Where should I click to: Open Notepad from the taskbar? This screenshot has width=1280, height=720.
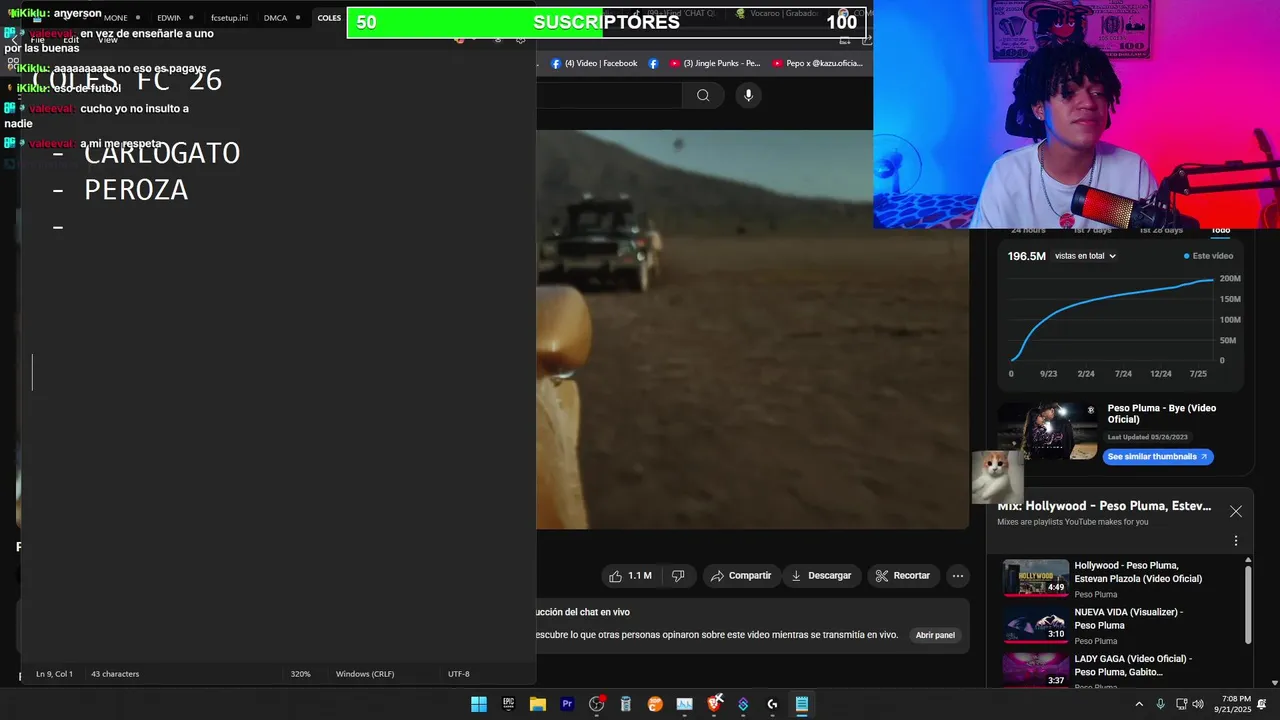tap(802, 704)
